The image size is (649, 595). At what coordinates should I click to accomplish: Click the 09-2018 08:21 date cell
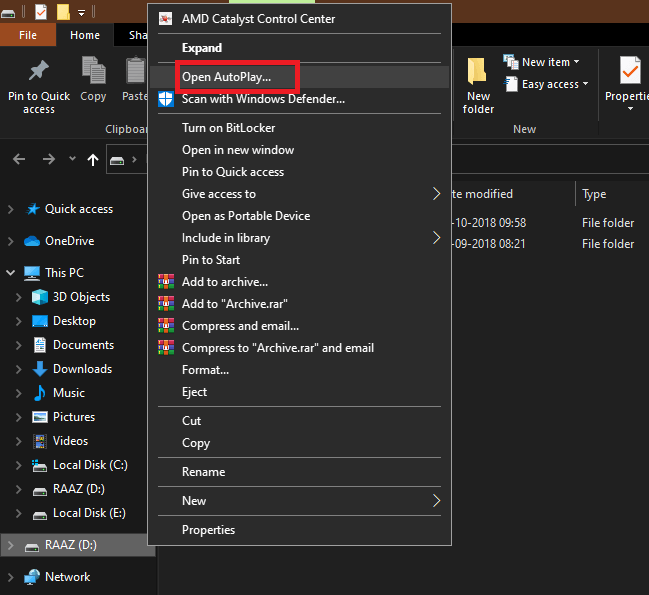coord(490,244)
